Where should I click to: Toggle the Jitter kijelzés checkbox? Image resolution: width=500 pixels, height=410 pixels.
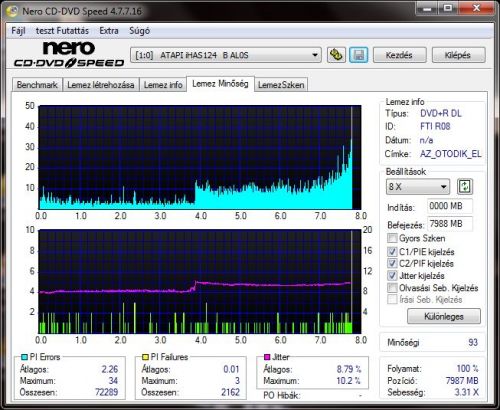click(x=392, y=276)
